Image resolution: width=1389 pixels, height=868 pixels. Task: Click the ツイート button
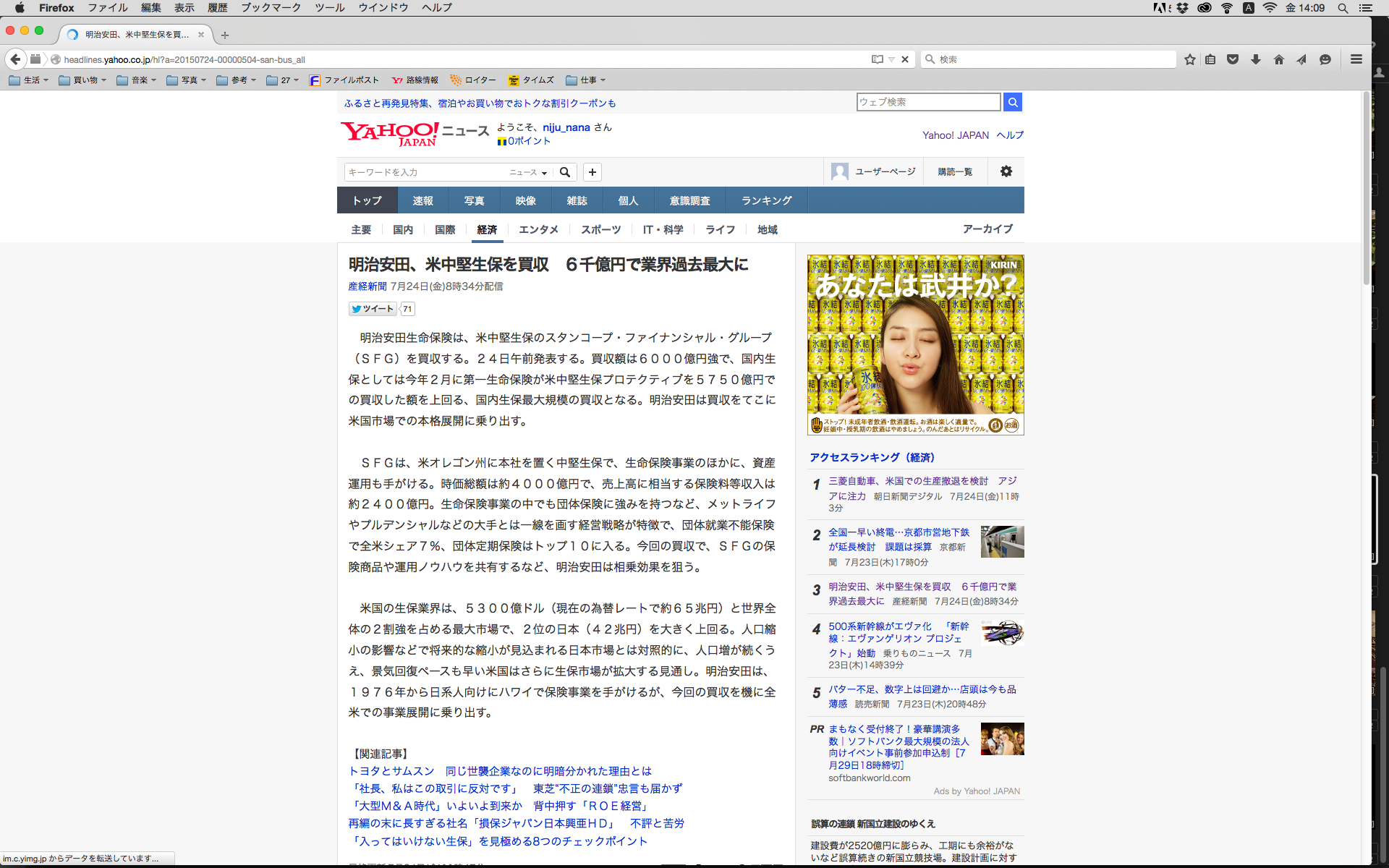(x=373, y=309)
